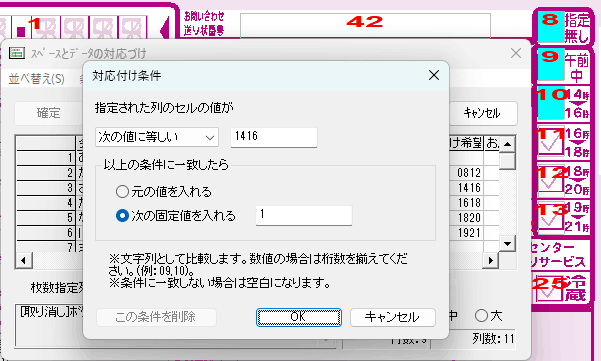Viewport: 601px width, 361px height.
Task: Click the スペースとデータの対応づけ window title icon
Action: [x=16, y=53]
